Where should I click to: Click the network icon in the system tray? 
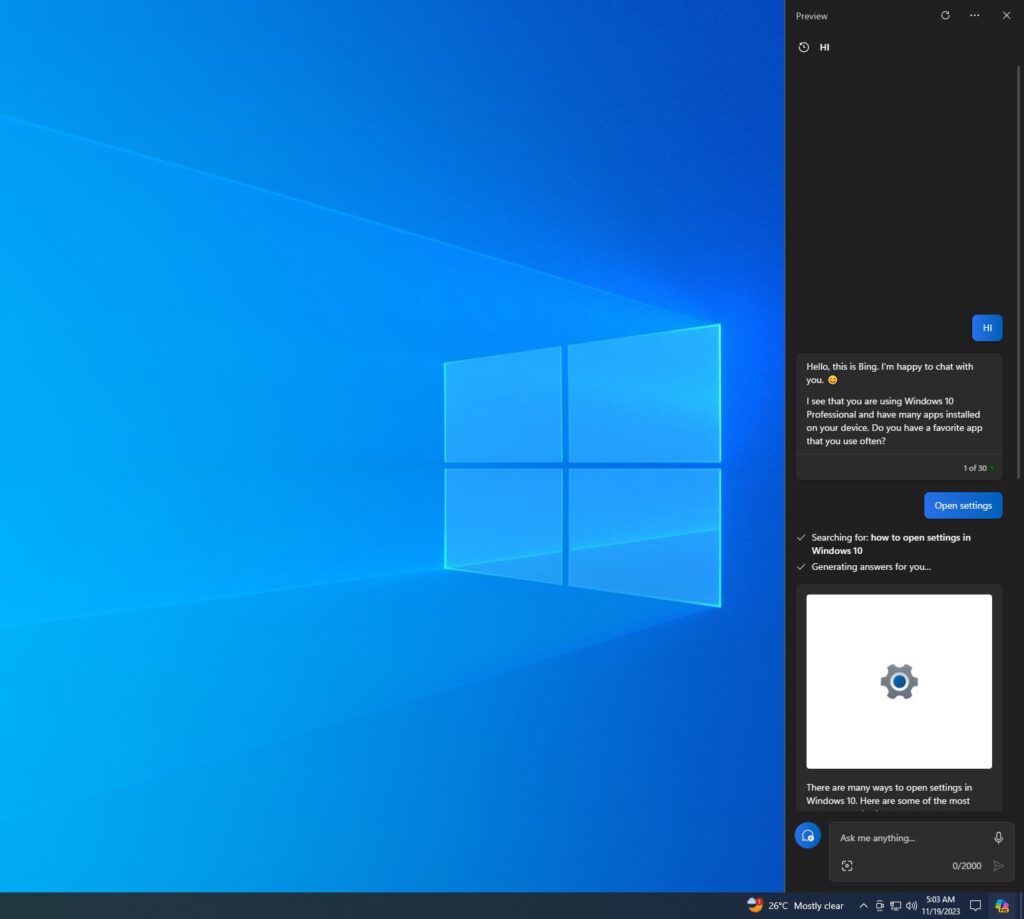click(898, 906)
